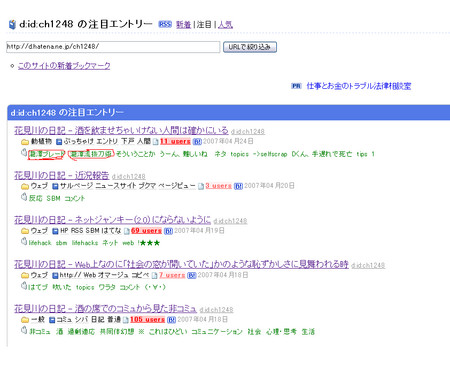Click the tag これはひどい
The image size is (450, 366).
(x=168, y=332)
